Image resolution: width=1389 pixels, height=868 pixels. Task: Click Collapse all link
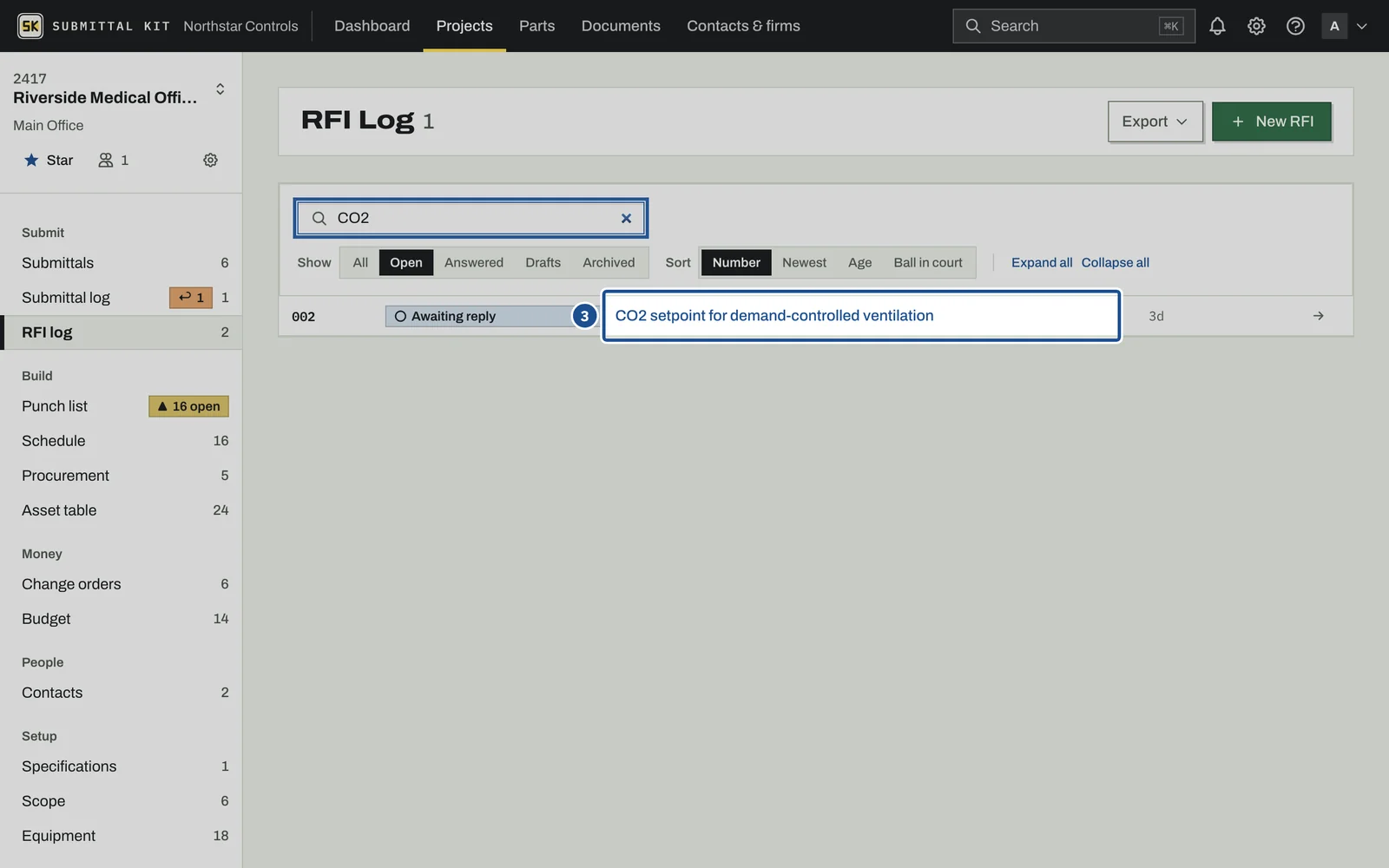coord(1115,262)
